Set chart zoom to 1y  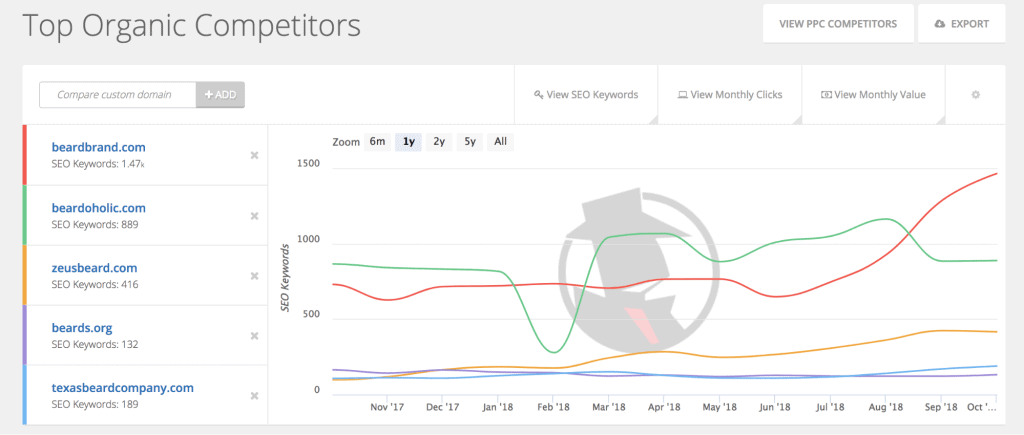pyautogui.click(x=409, y=141)
